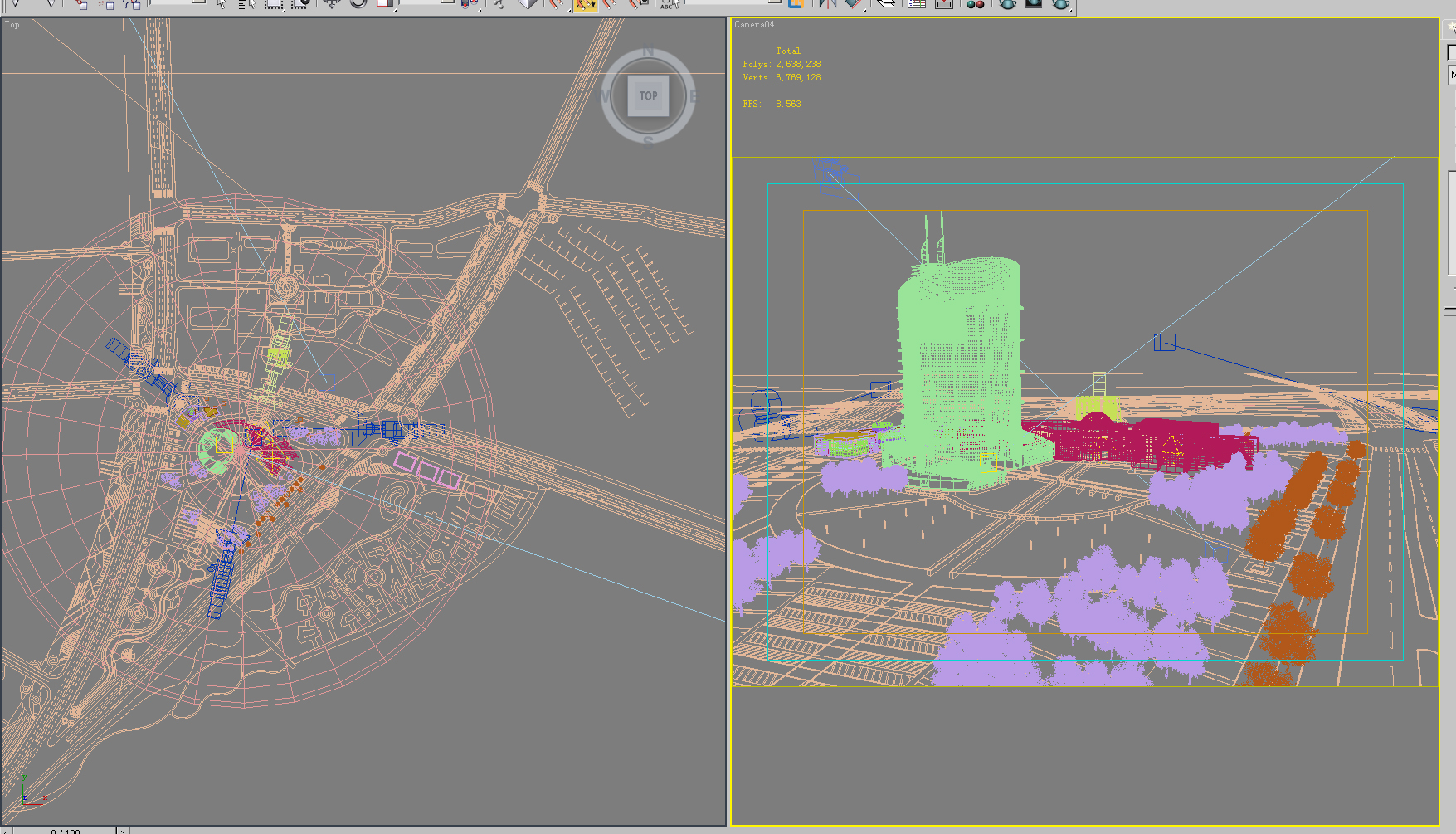The image size is (1456, 834).
Task: Activate the Select and Move tool
Action: coord(332,6)
